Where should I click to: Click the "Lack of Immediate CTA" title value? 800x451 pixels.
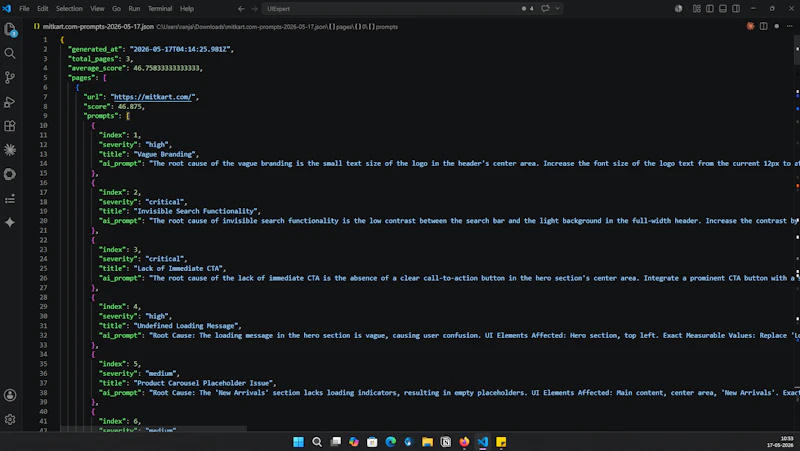point(178,268)
